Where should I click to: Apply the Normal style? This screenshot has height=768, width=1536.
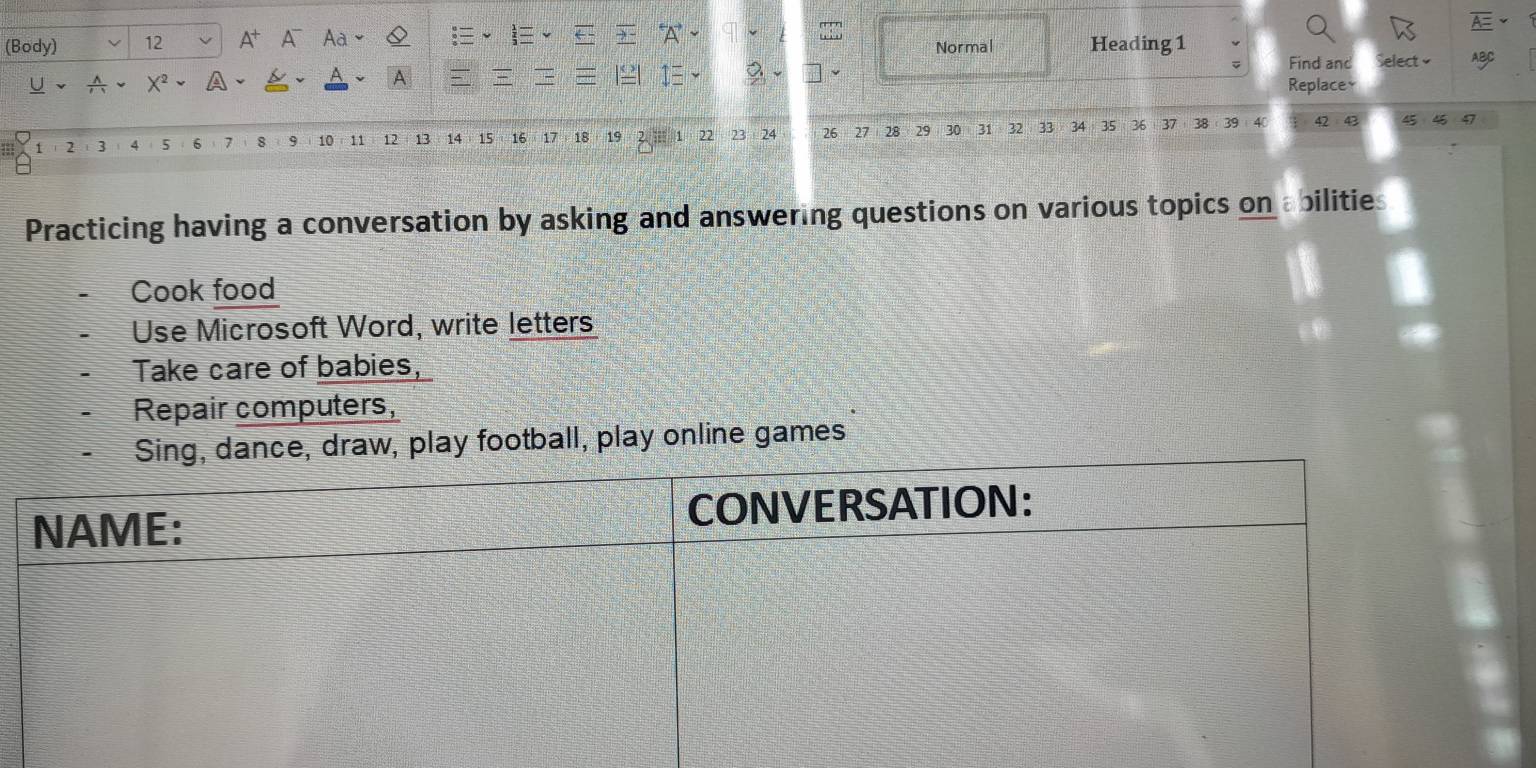click(x=964, y=47)
